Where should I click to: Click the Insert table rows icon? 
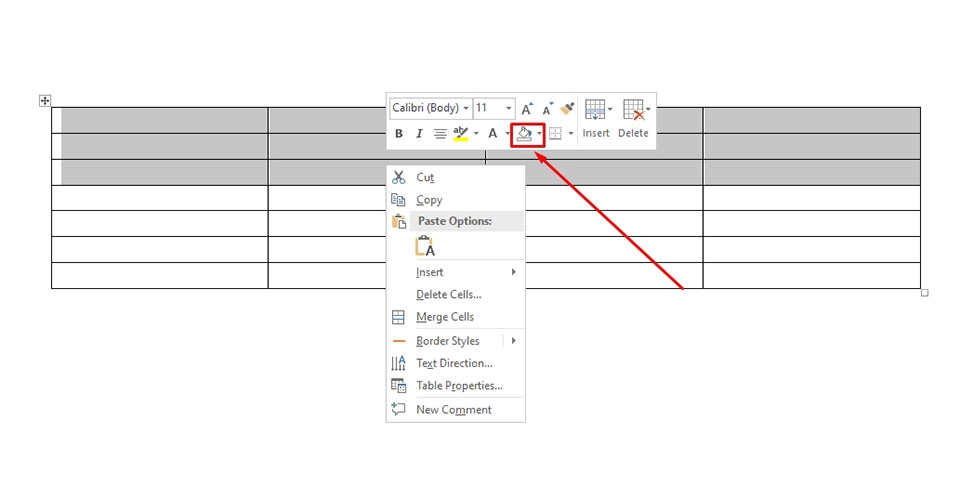coord(594,110)
